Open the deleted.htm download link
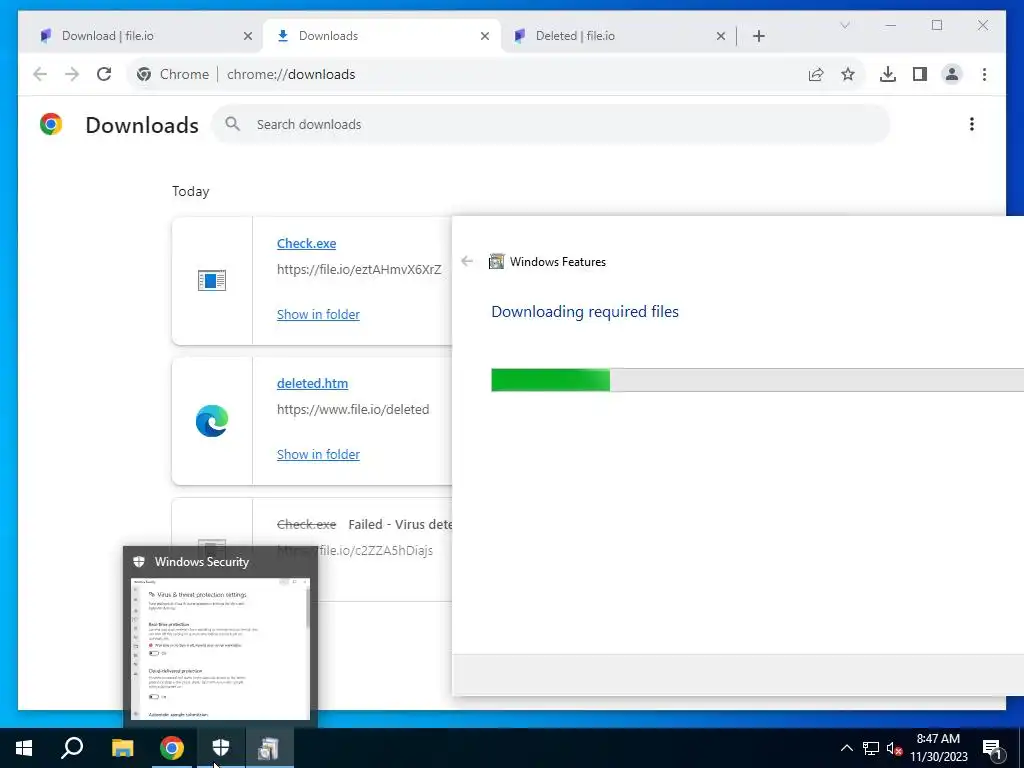This screenshot has width=1024, height=768. tap(312, 383)
